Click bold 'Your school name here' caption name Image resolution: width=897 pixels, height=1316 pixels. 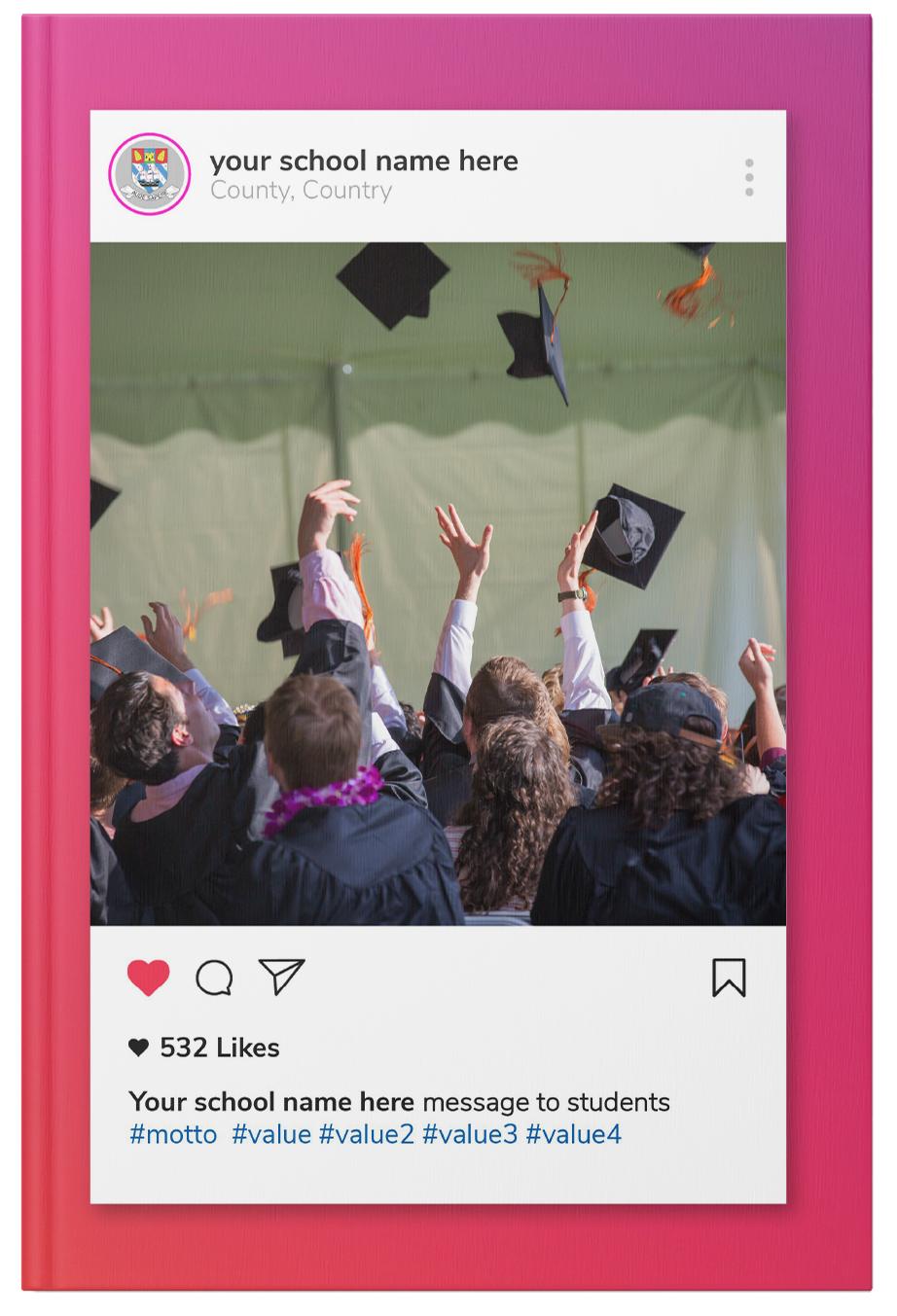pyautogui.click(x=271, y=1102)
